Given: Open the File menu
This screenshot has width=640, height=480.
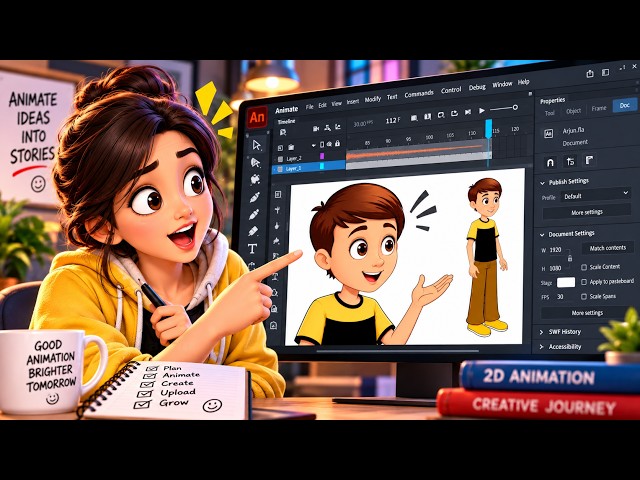Looking at the screenshot, I should click(309, 107).
